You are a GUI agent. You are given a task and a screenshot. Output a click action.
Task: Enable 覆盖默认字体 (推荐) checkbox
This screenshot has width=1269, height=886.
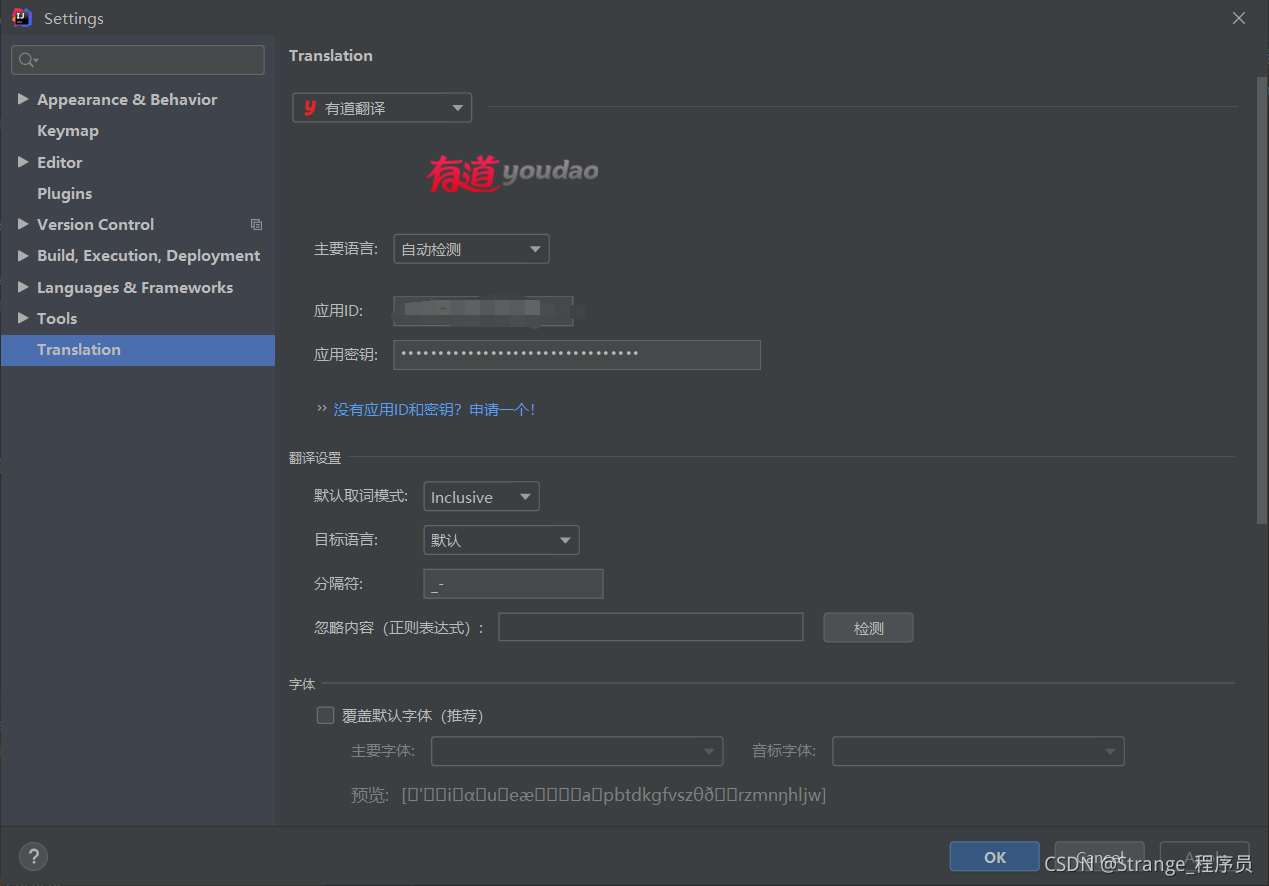(x=325, y=715)
